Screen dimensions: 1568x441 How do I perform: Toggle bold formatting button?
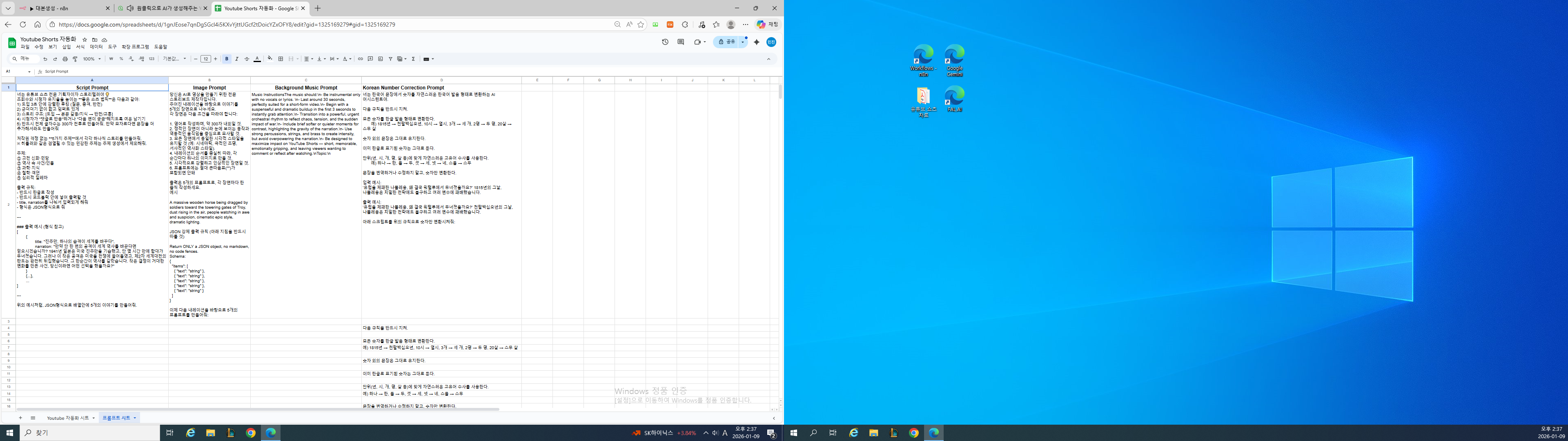[x=227, y=59]
